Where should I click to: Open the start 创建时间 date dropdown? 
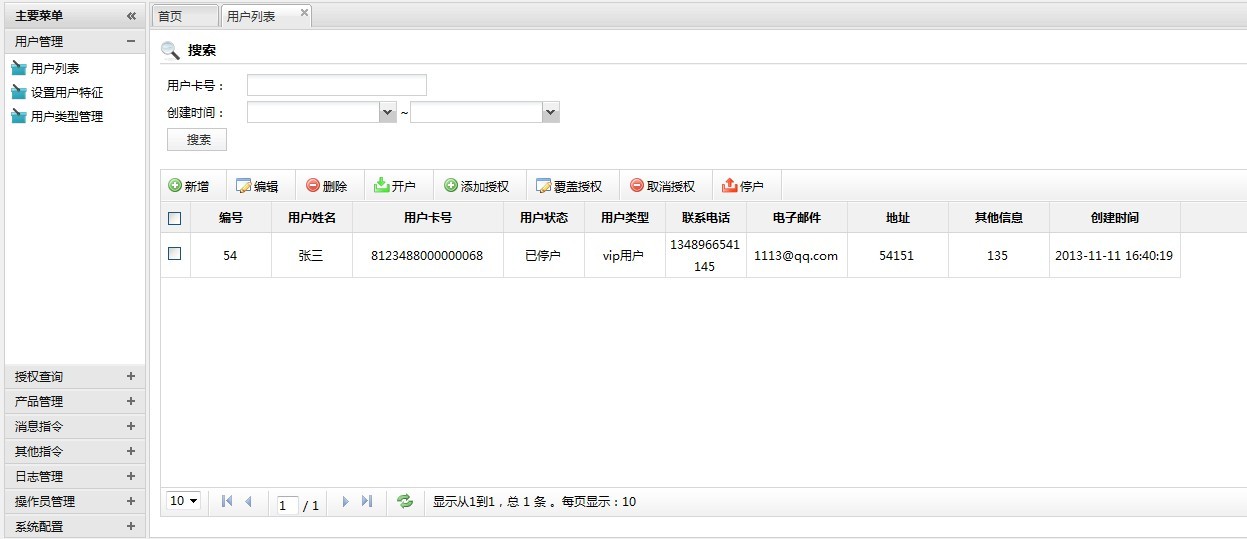388,113
